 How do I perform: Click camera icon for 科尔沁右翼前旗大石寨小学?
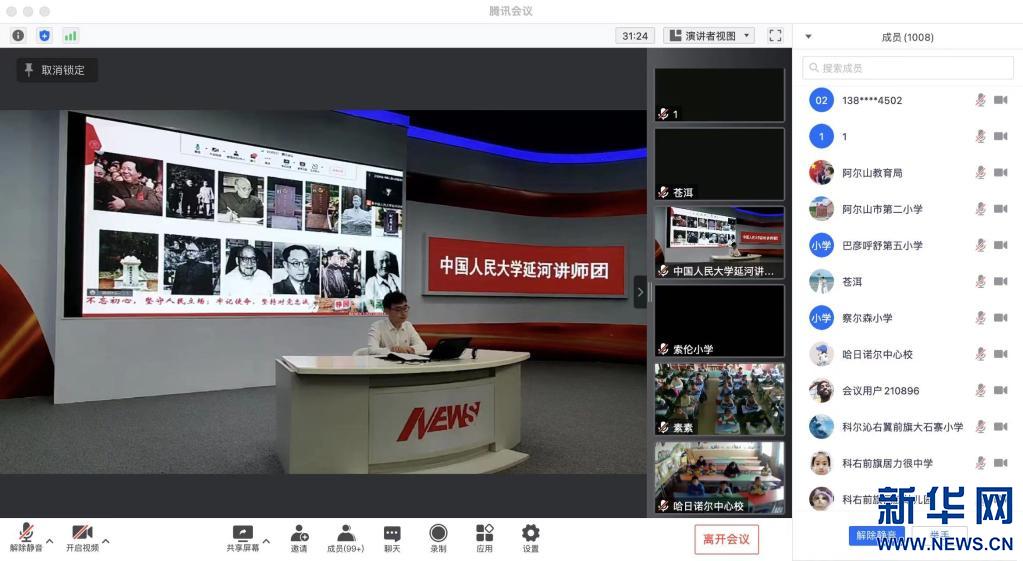click(x=1001, y=427)
